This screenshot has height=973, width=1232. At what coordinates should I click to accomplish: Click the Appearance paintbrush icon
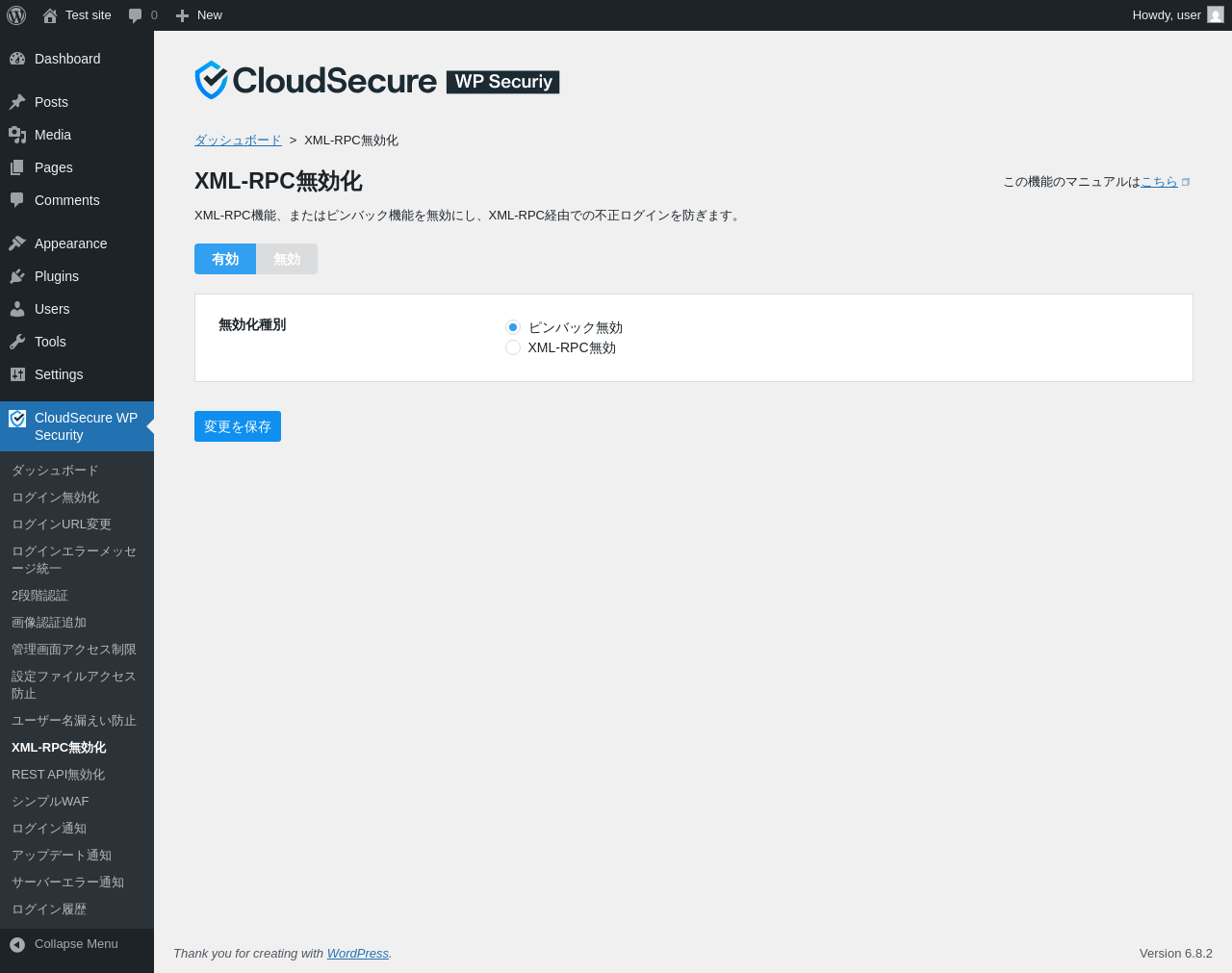coord(17,243)
